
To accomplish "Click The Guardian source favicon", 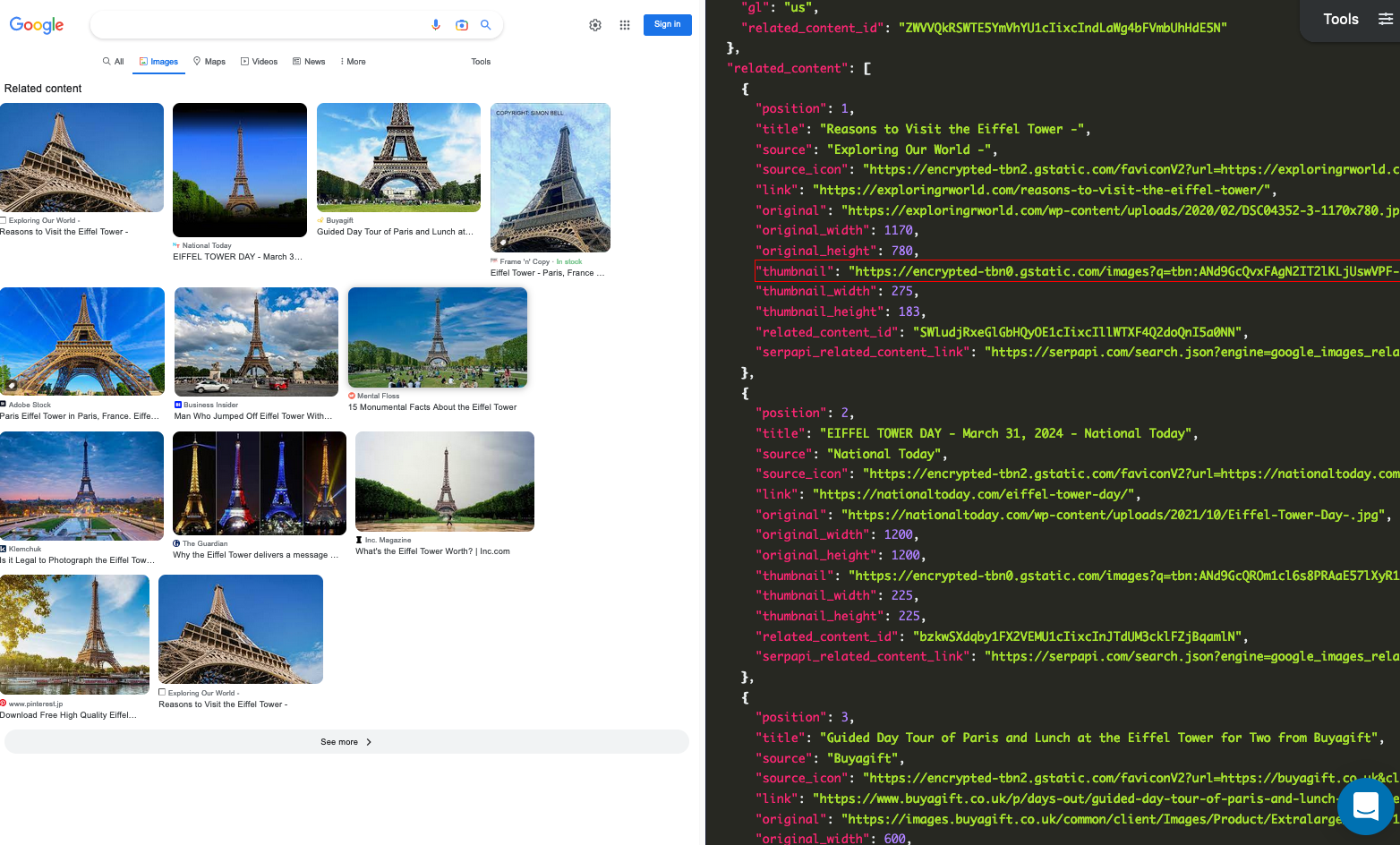I will point(176,543).
